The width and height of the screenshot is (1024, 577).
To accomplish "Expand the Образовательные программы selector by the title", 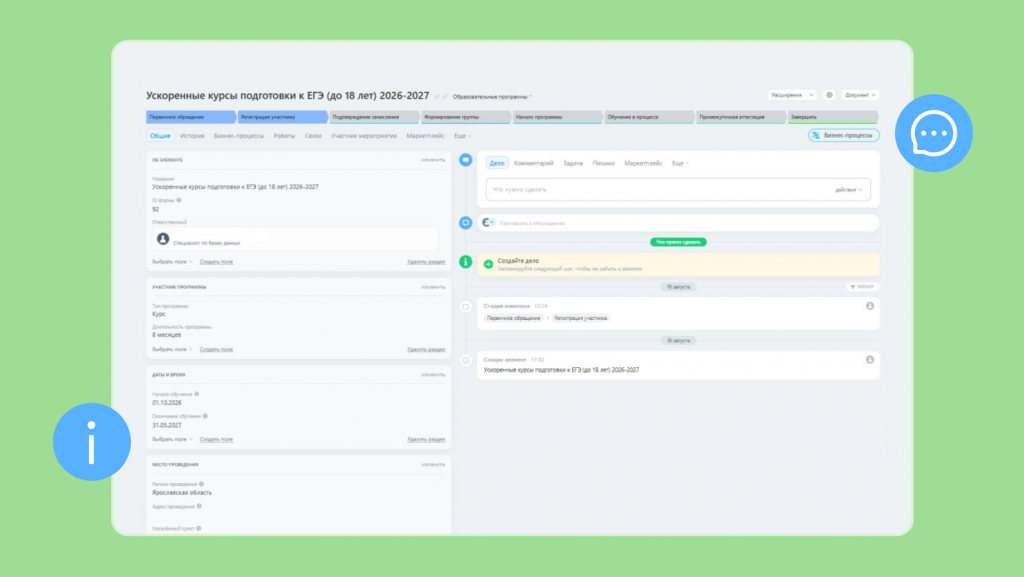I will point(492,97).
